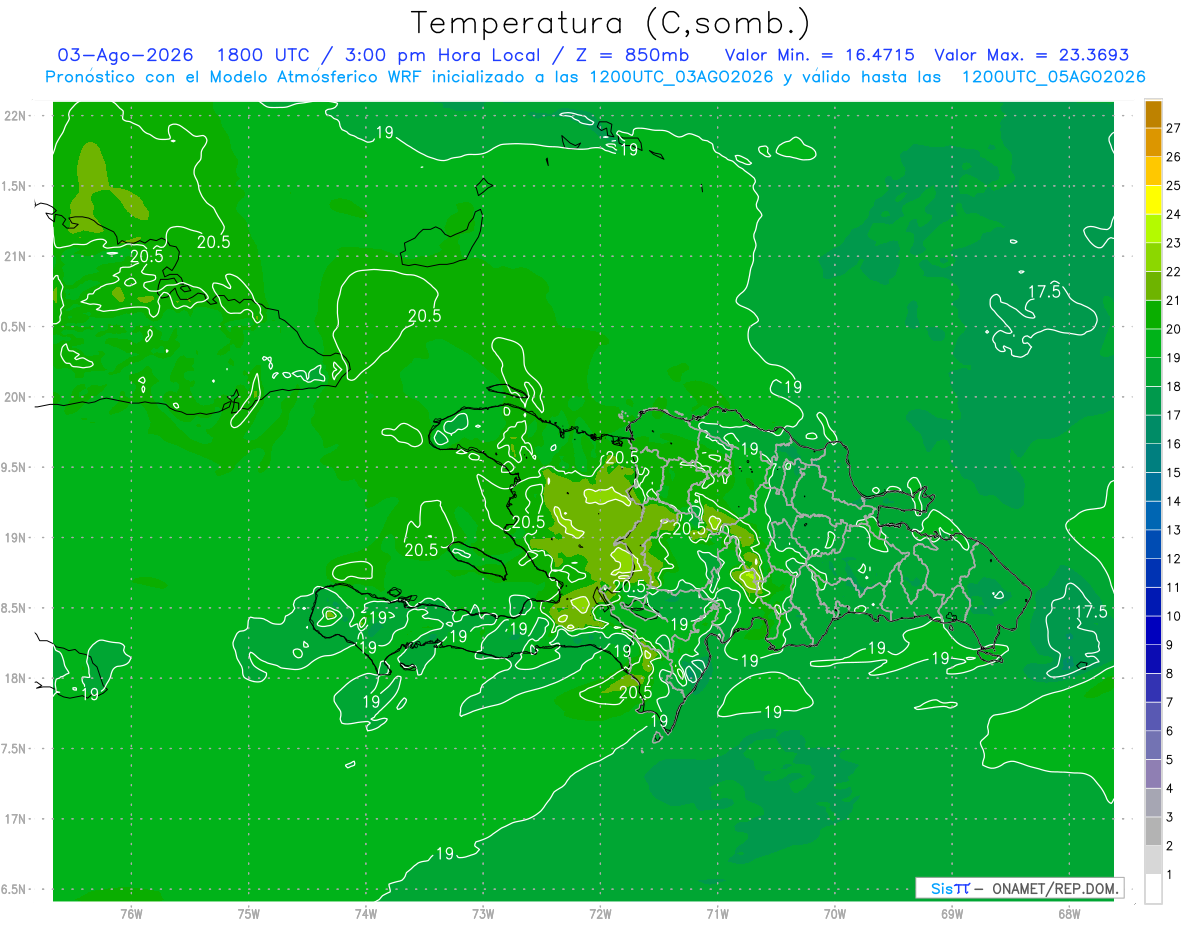This screenshot has height=927, width=1200.
Task: Click the 'Z = 850mb' level label
Action: pyautogui.click(x=631, y=55)
